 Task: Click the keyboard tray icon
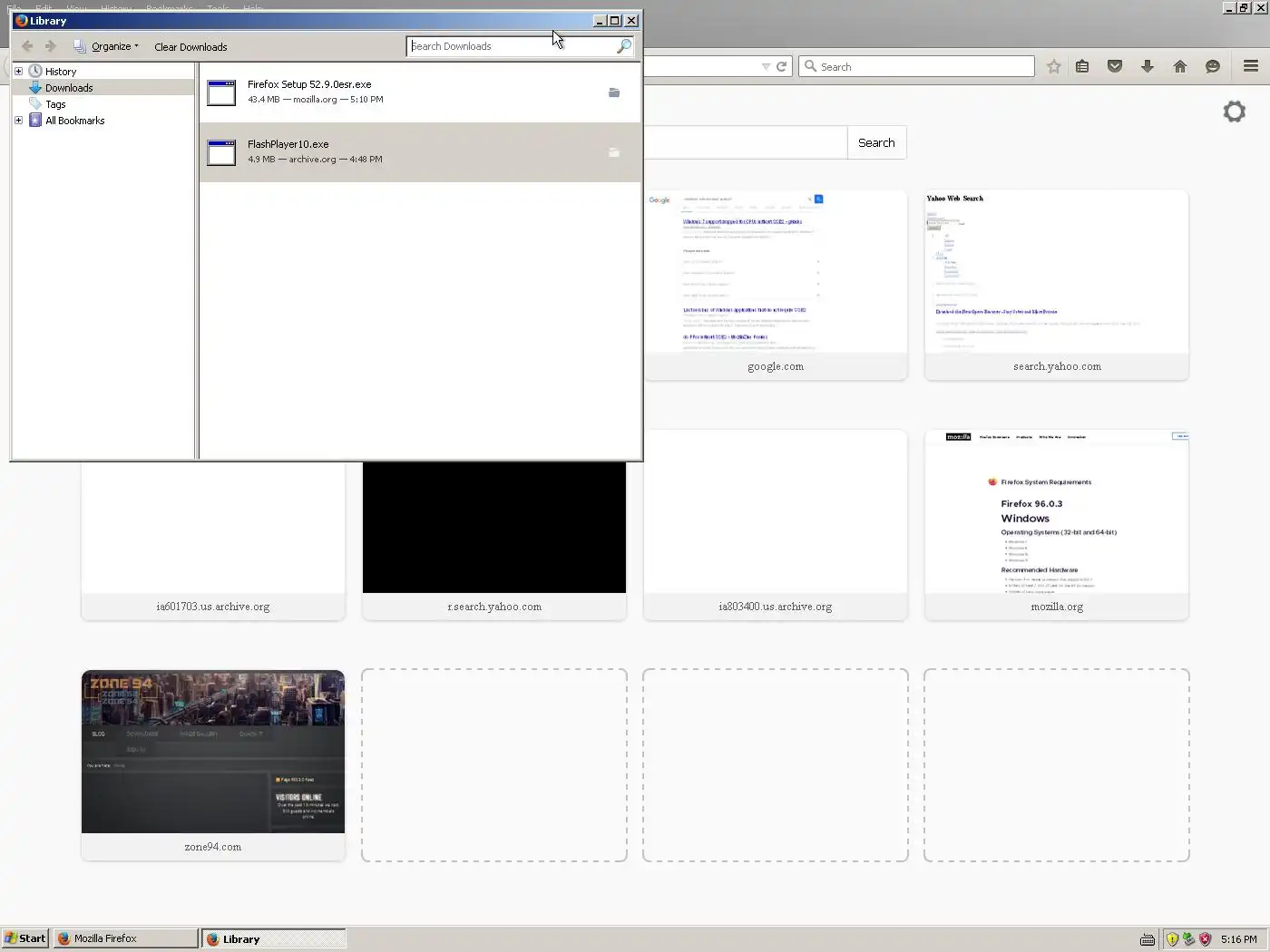click(1148, 939)
